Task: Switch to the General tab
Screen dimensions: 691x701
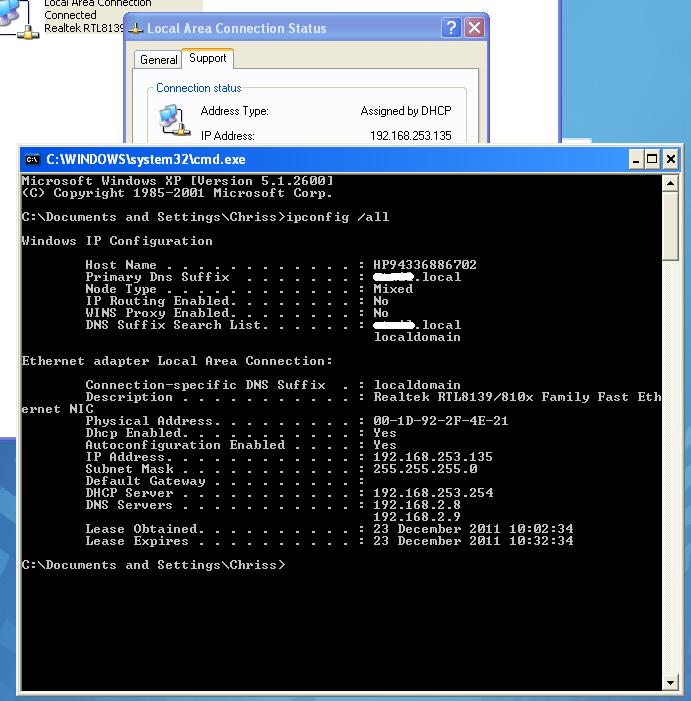Action: (x=158, y=59)
